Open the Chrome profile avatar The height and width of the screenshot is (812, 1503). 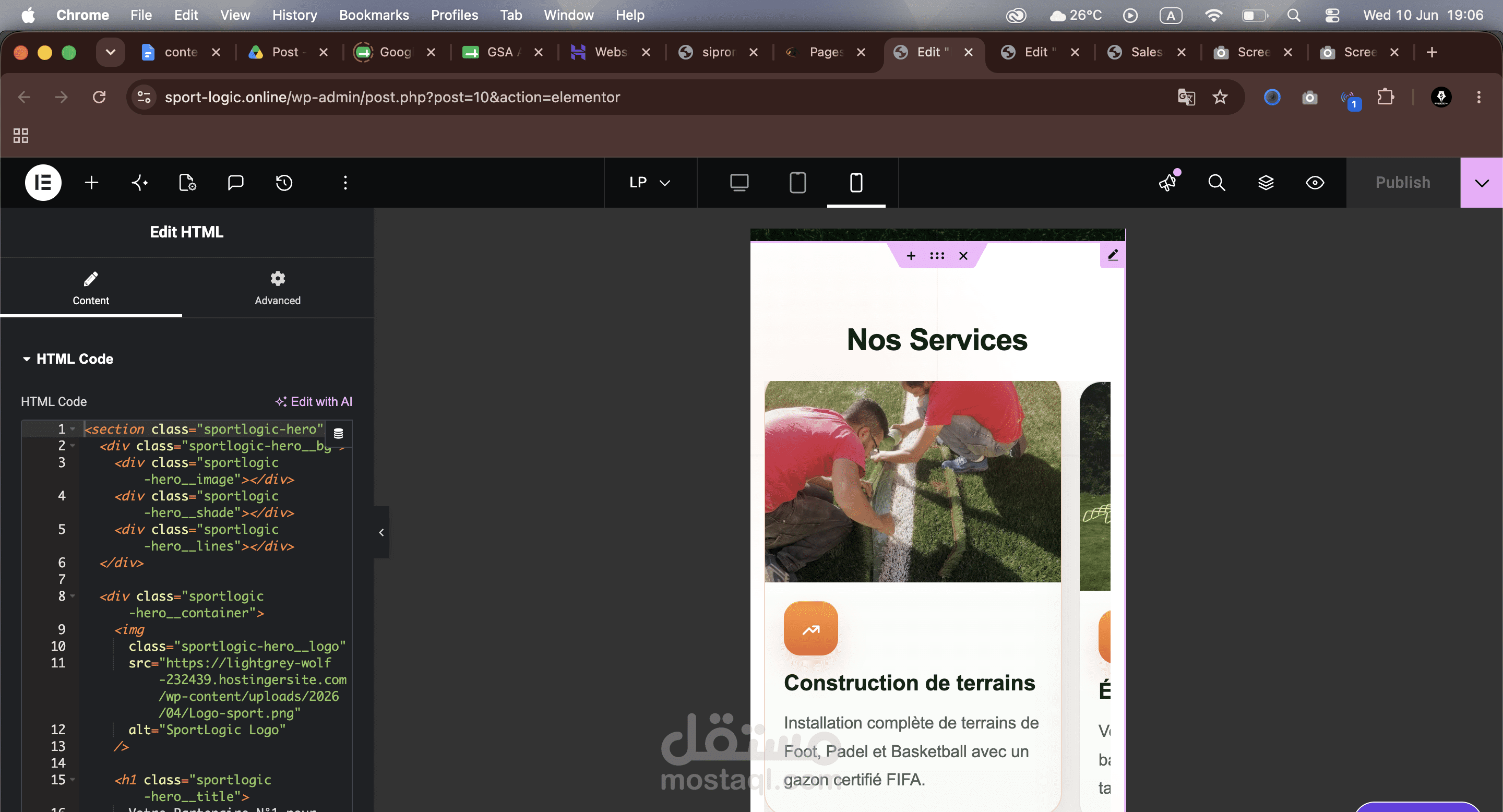click(1441, 97)
